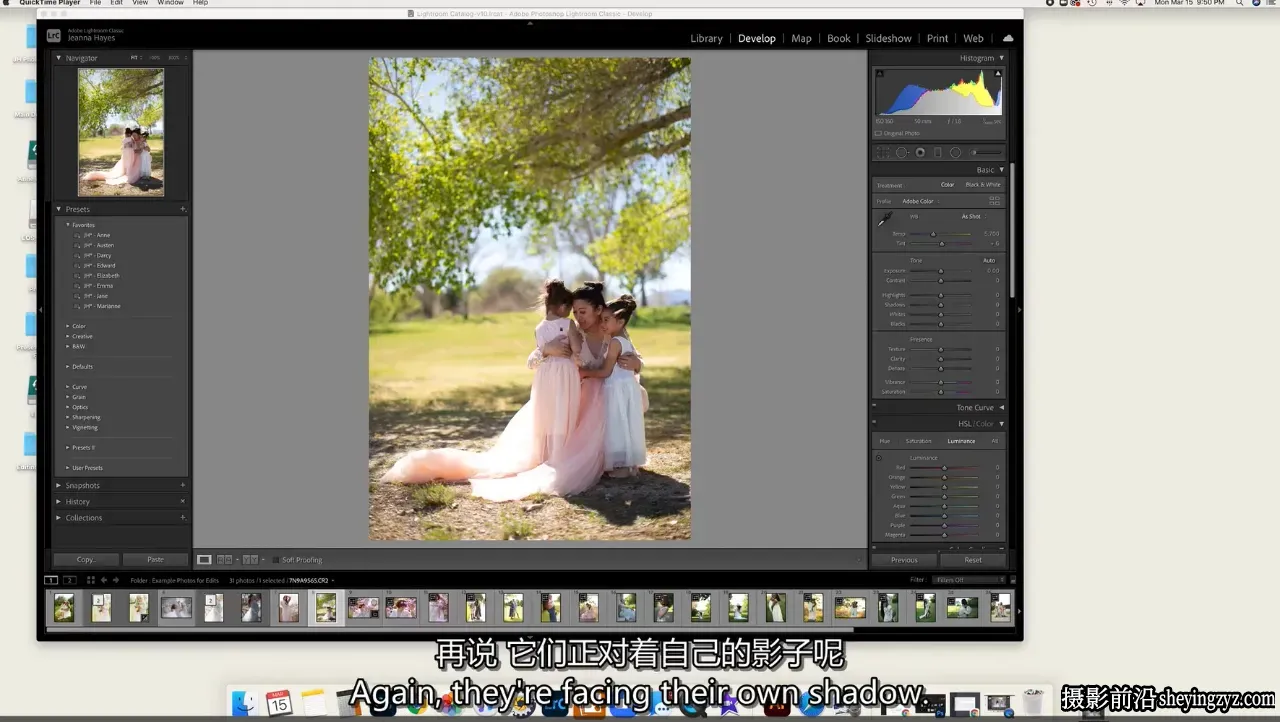1280x722 pixels.
Task: Click the Exposure slider handle
Action: pos(940,271)
